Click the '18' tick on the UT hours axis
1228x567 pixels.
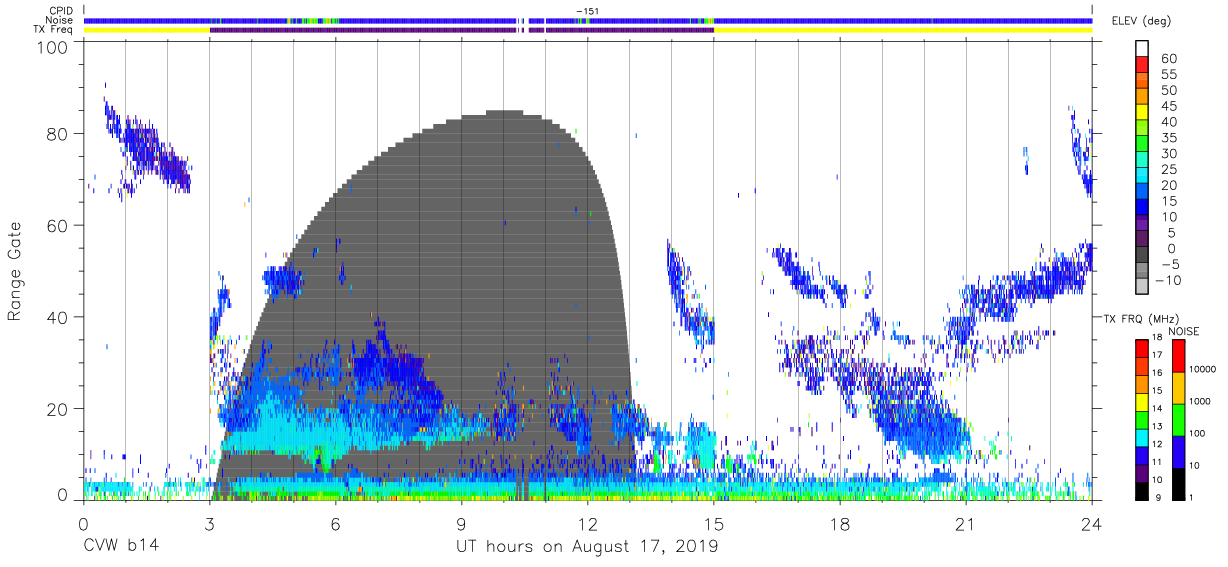click(839, 524)
